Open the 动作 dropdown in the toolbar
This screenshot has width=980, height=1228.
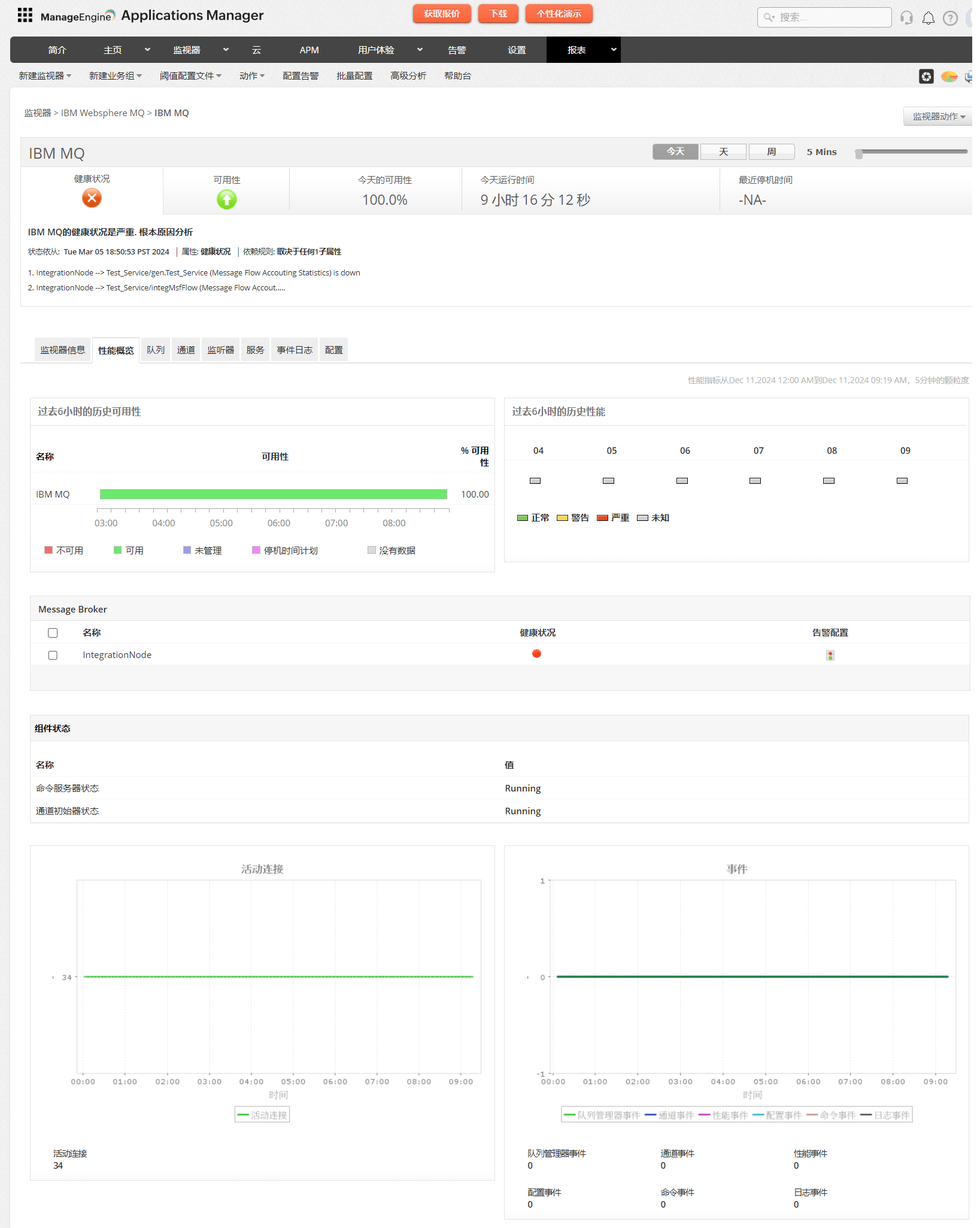(x=251, y=75)
